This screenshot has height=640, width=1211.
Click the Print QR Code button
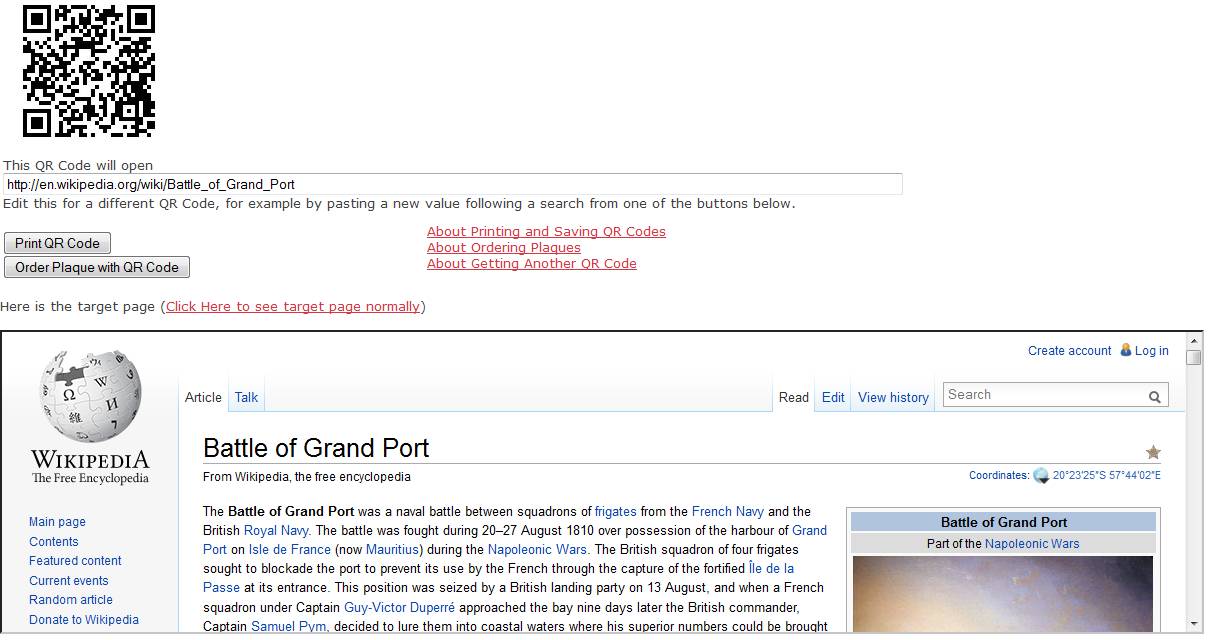57,243
